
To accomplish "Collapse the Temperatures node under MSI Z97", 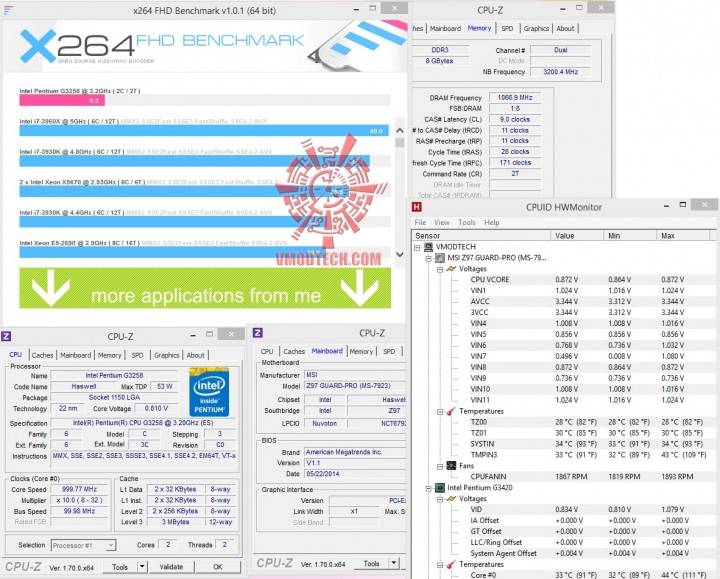I will click(x=440, y=412).
